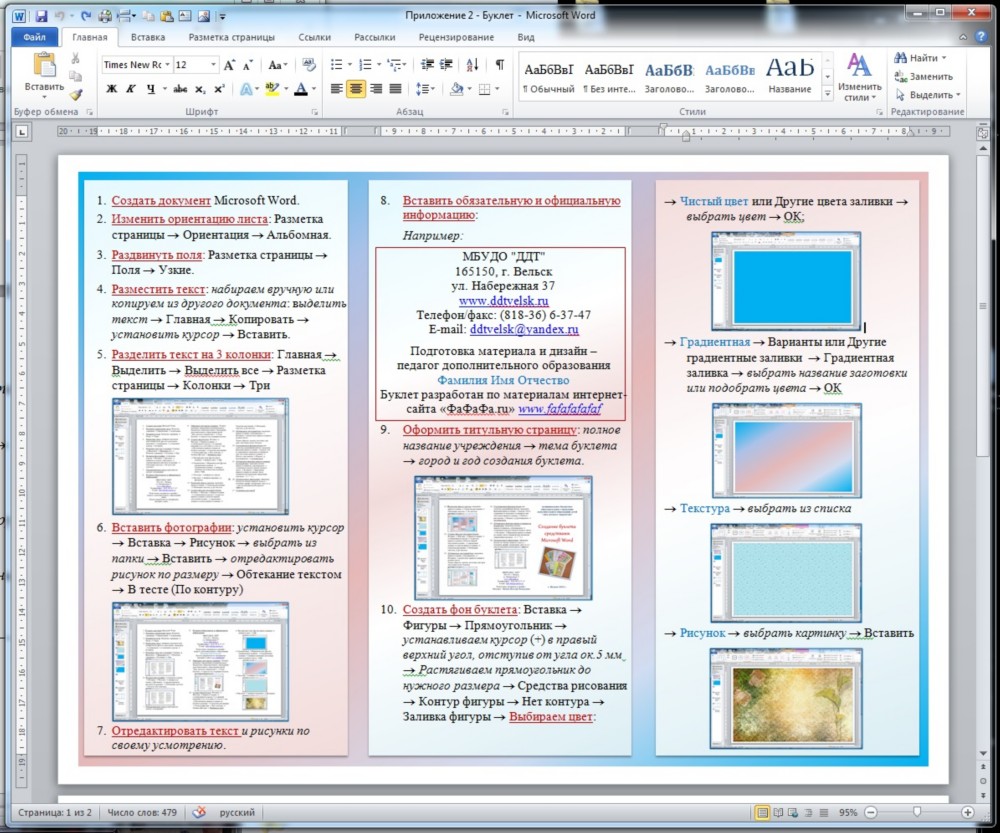The image size is (1000, 833).
Task: Follow the www.ddtvelsk.ru hyperlink in document
Action: 503,300
